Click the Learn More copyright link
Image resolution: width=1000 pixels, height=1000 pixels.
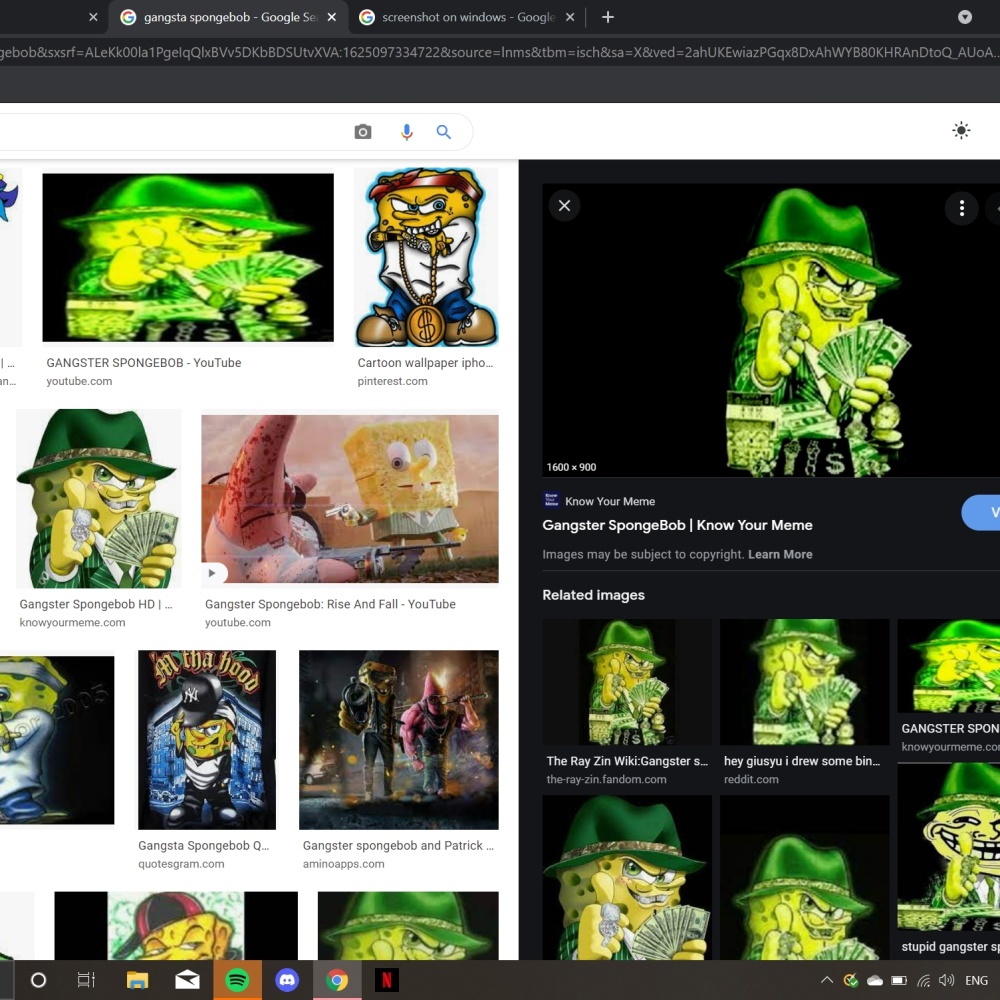(780, 554)
